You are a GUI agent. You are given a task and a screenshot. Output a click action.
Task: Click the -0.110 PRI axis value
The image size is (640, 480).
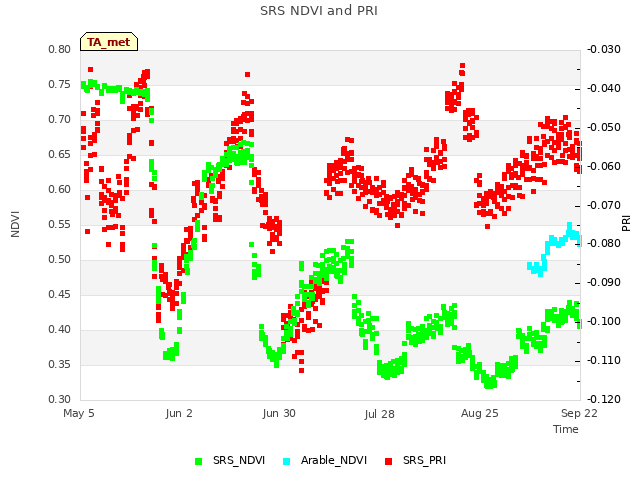point(604,361)
